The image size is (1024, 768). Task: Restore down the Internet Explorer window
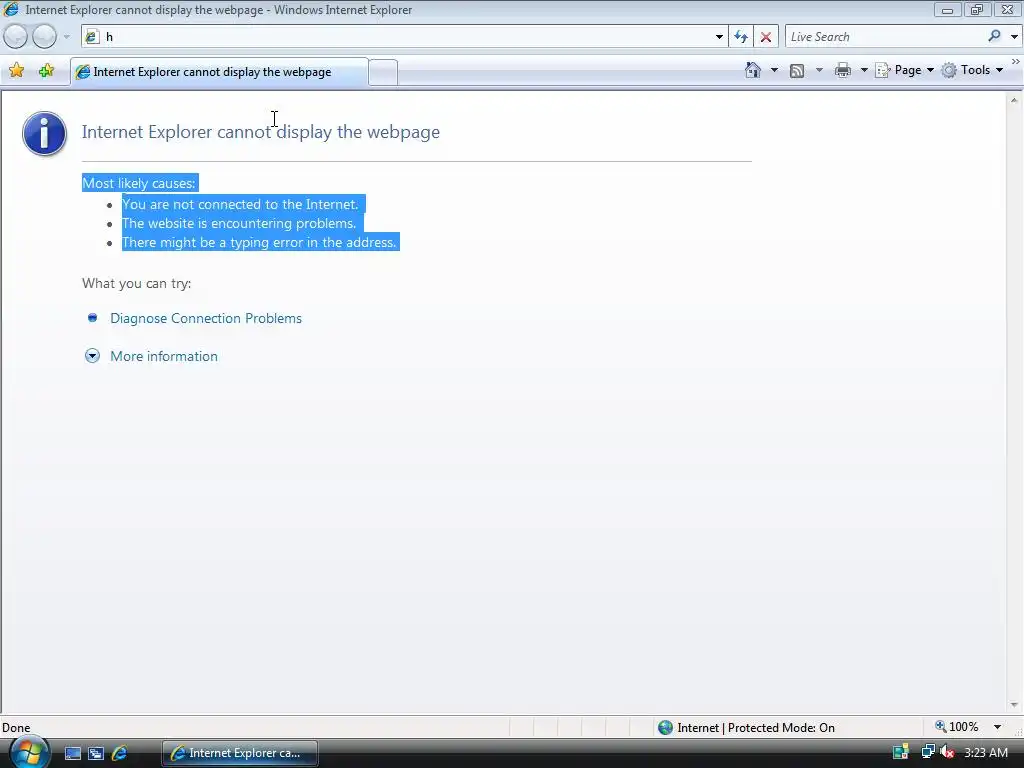(x=976, y=10)
